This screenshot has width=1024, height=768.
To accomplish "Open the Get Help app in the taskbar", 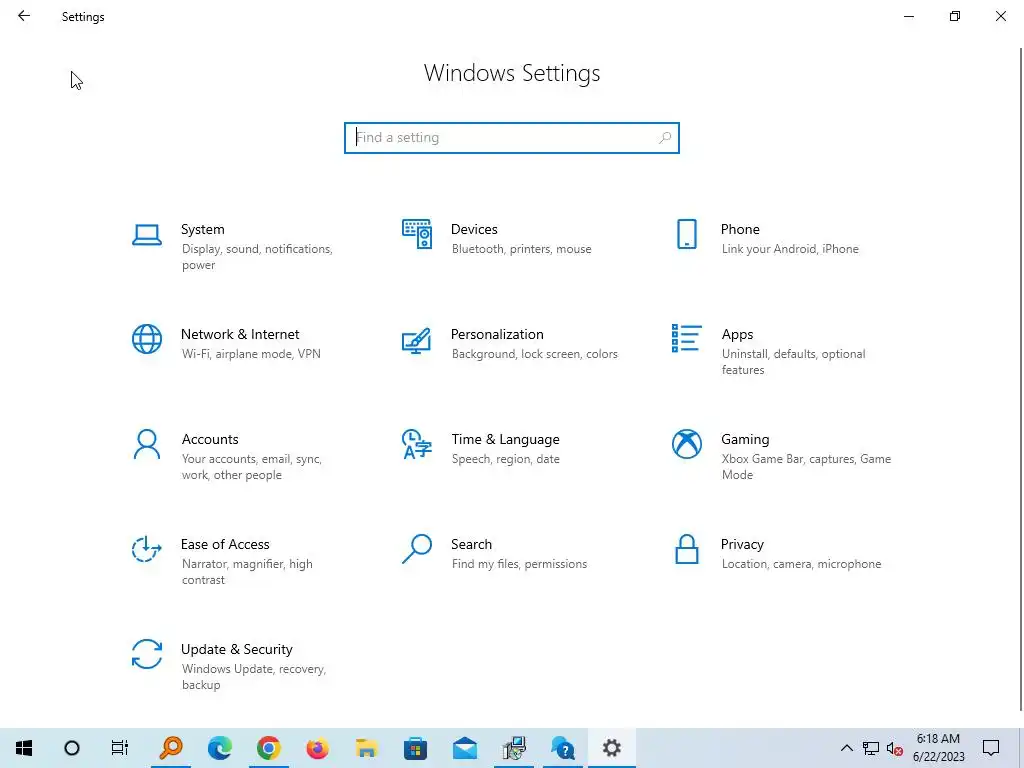I will (x=563, y=748).
